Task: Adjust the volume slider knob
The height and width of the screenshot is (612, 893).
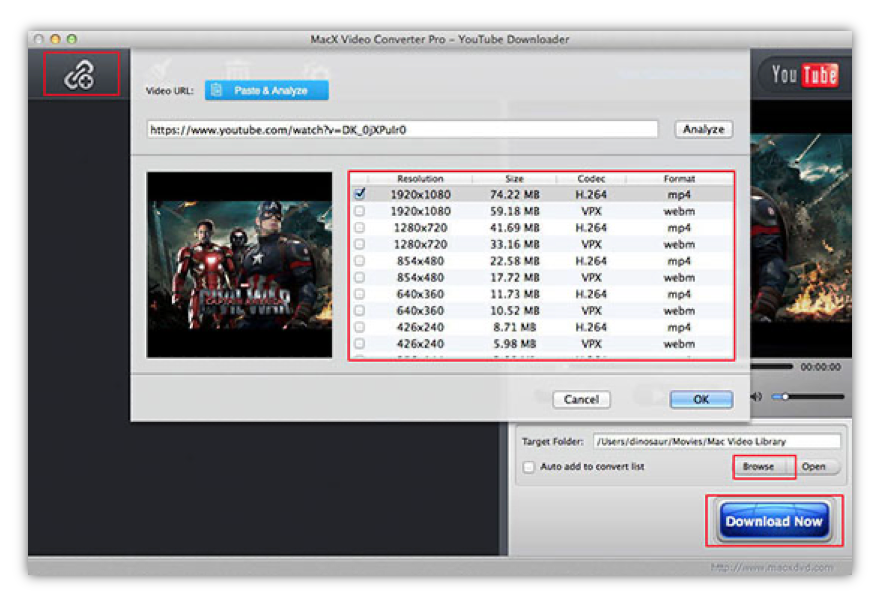Action: [x=785, y=397]
